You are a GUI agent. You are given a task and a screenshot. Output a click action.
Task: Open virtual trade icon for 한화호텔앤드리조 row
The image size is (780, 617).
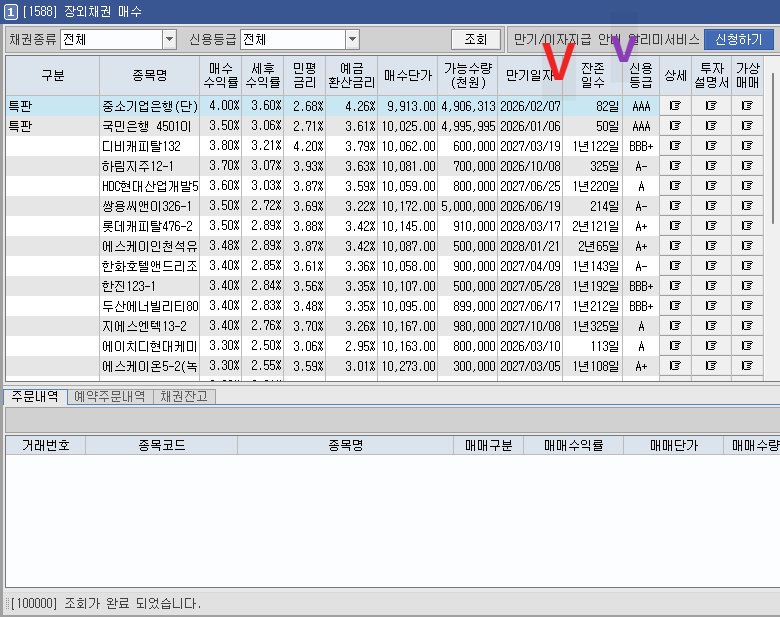747,266
